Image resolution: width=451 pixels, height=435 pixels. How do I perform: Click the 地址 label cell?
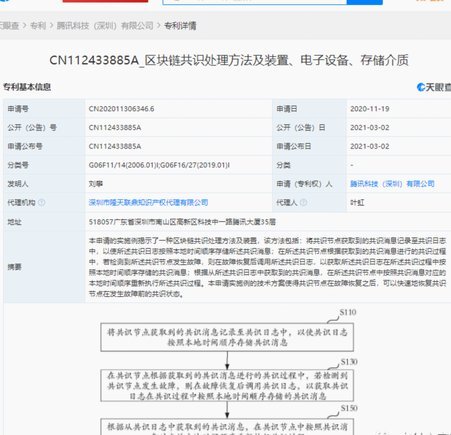click(x=44, y=222)
